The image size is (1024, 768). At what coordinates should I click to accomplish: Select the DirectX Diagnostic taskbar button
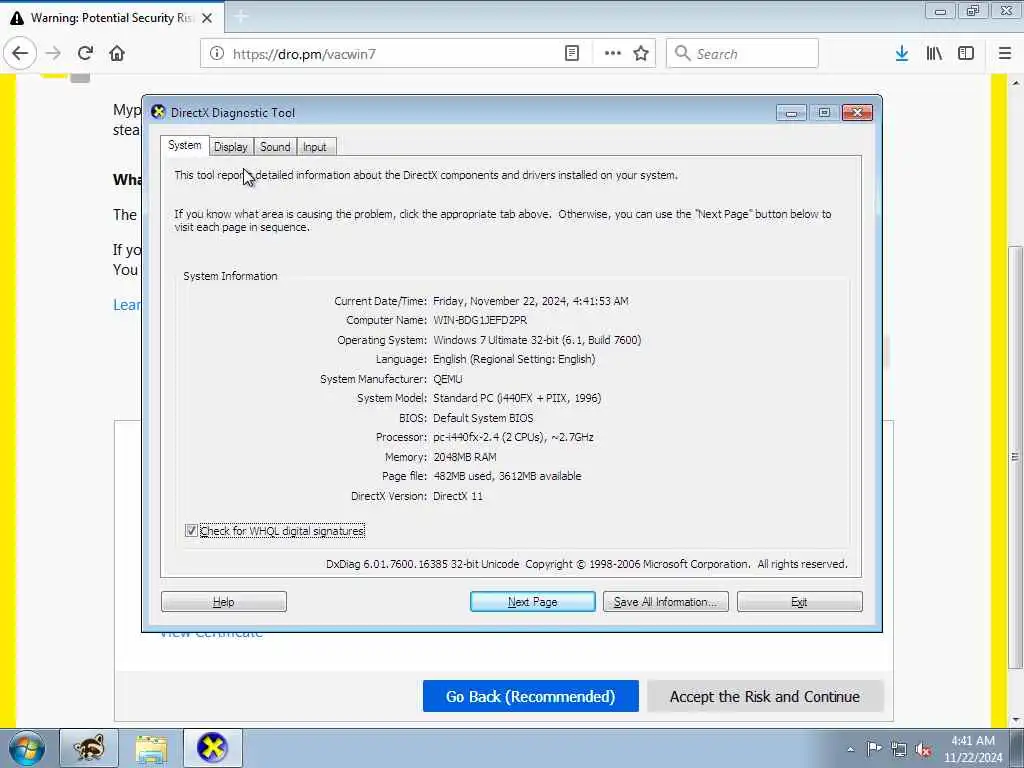pos(213,748)
